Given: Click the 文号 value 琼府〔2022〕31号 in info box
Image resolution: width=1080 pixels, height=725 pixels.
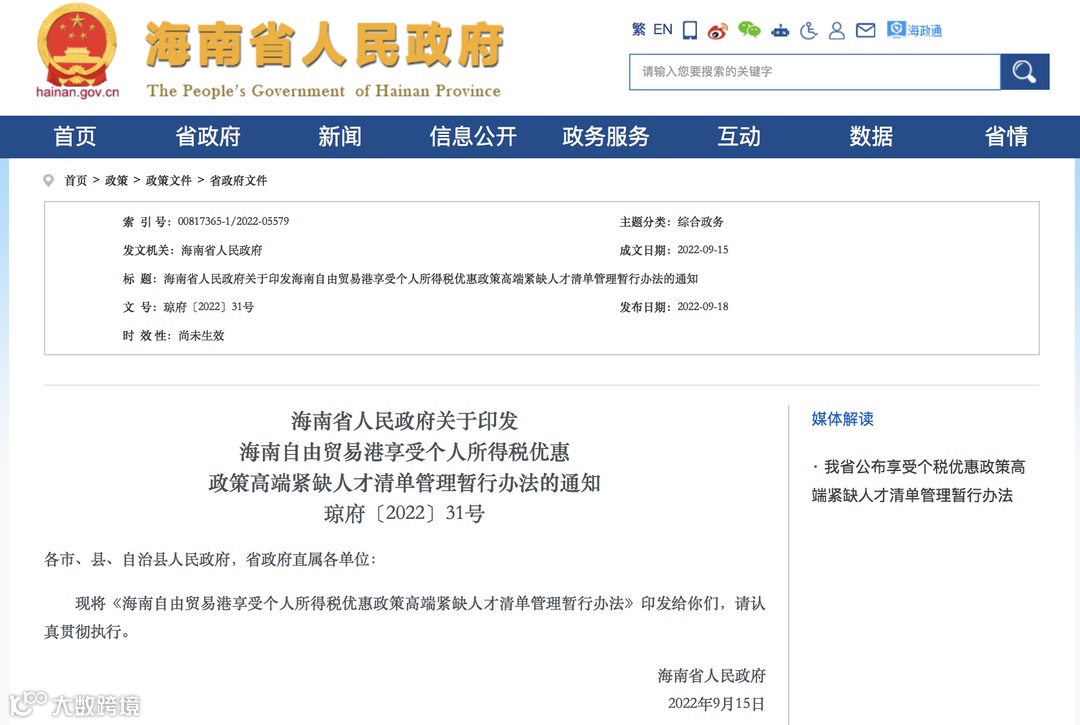Looking at the screenshot, I should tap(209, 307).
